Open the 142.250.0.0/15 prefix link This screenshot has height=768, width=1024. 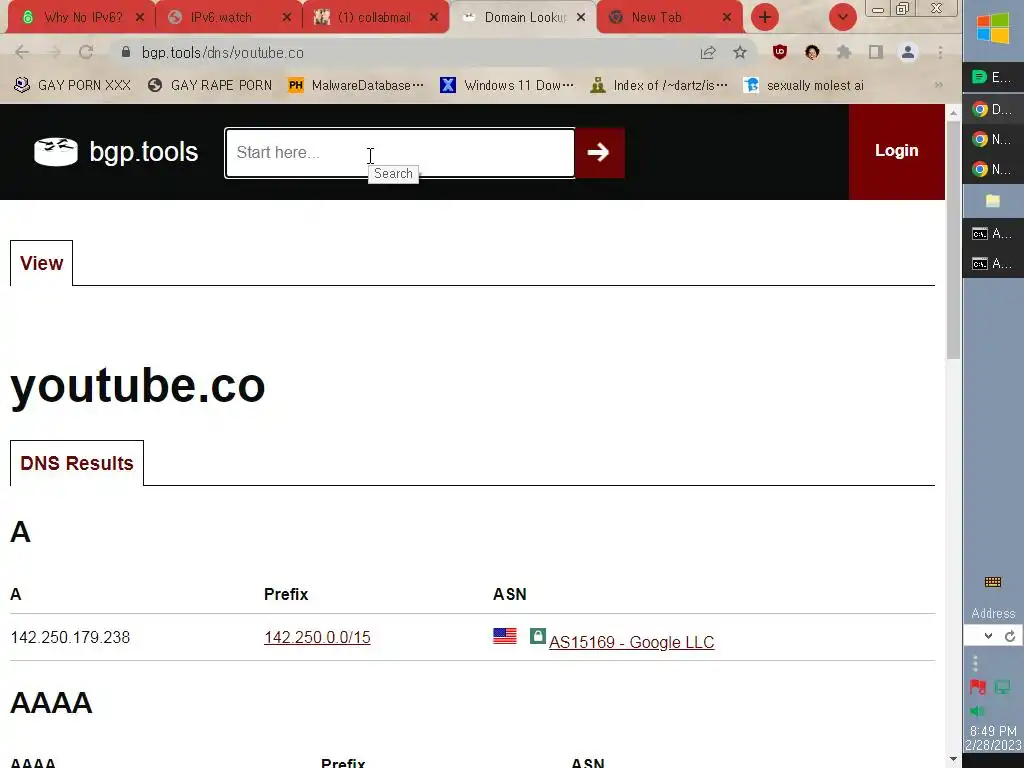click(317, 637)
